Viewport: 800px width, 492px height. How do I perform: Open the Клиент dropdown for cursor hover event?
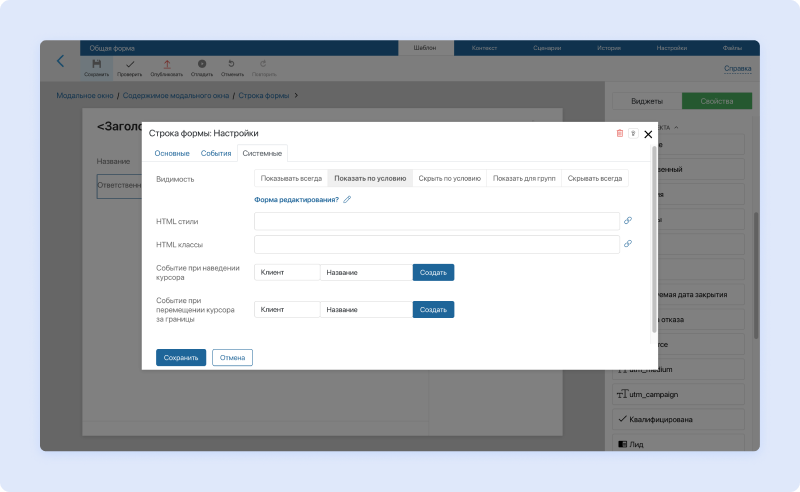pos(287,272)
